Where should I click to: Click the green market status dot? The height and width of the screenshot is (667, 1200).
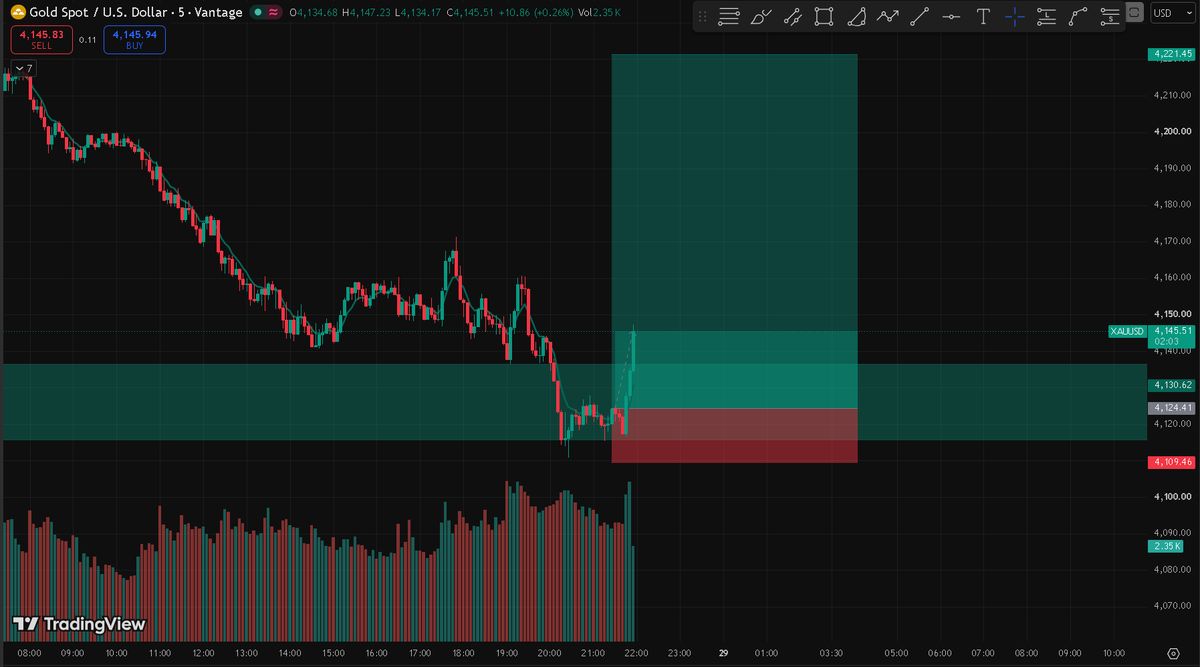click(256, 12)
